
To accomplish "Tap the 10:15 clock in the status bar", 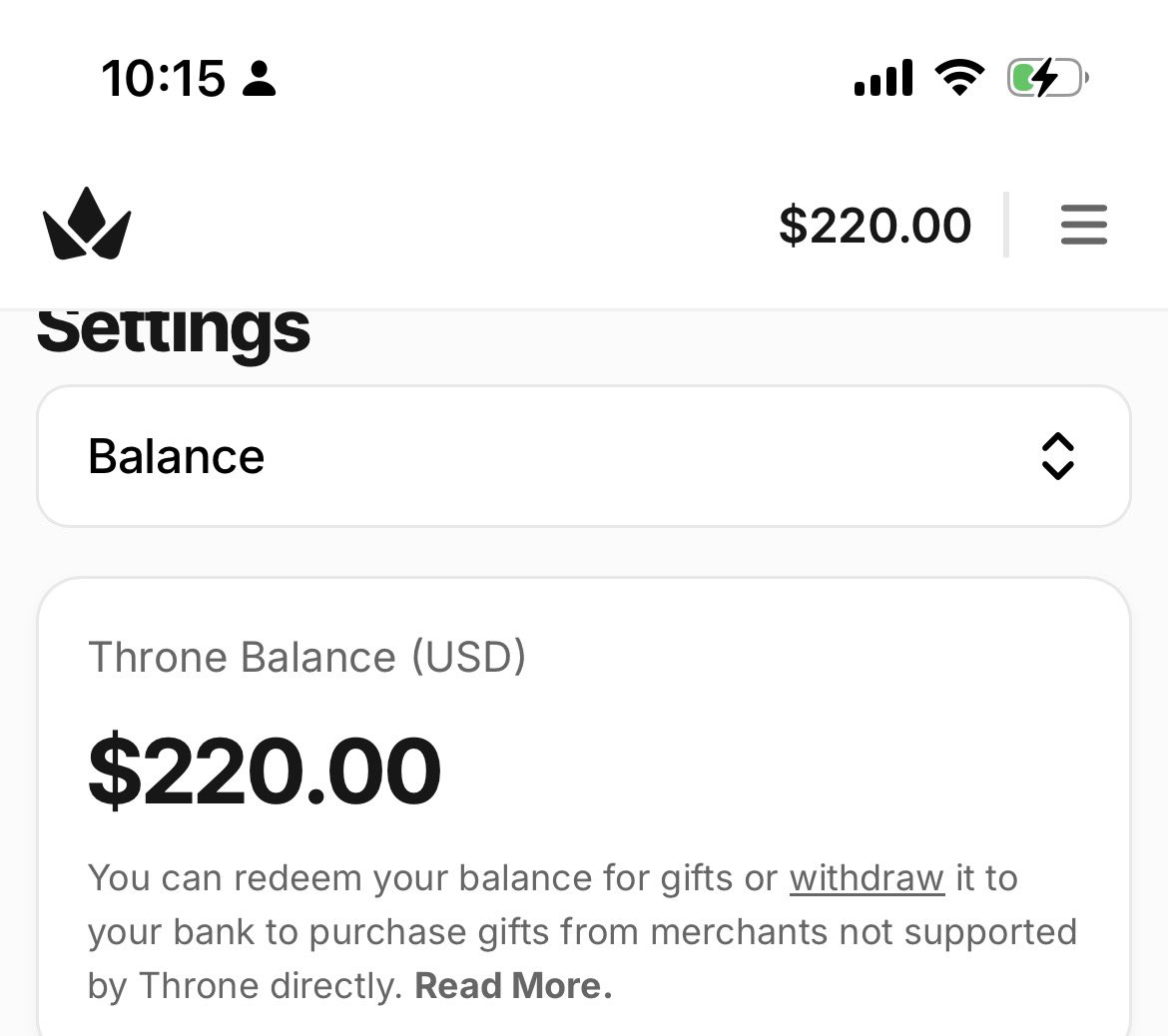I will (x=163, y=78).
